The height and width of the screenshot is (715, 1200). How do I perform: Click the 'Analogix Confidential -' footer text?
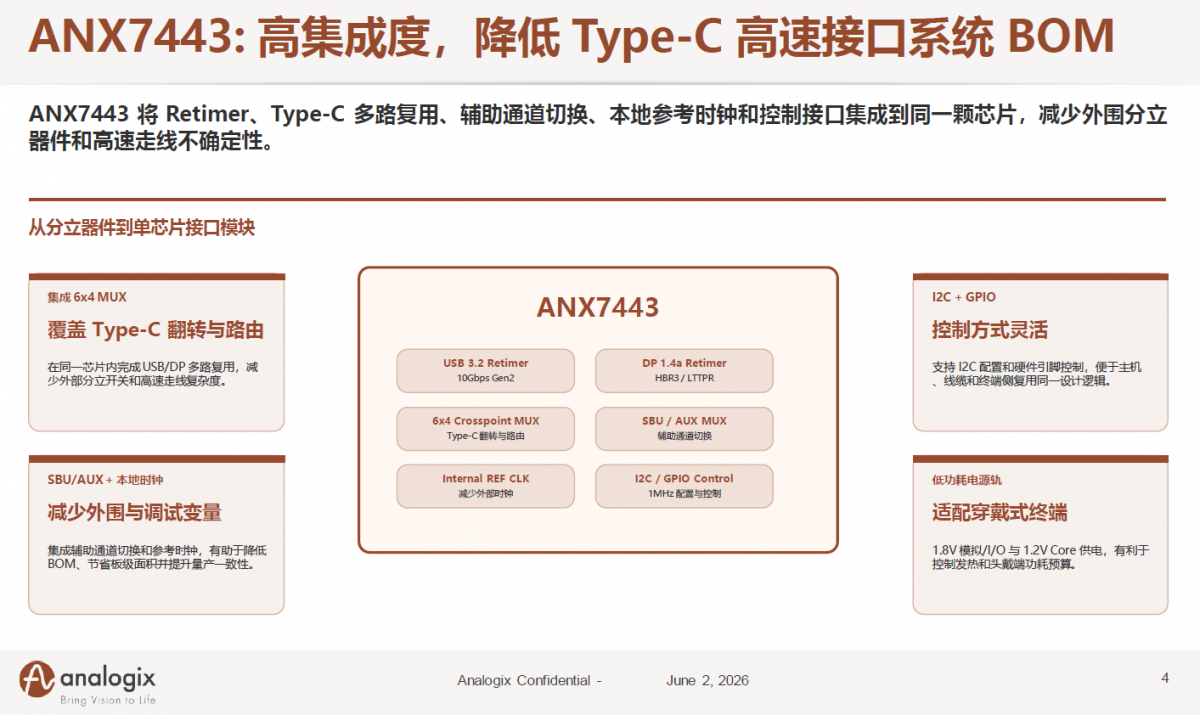coord(530,680)
